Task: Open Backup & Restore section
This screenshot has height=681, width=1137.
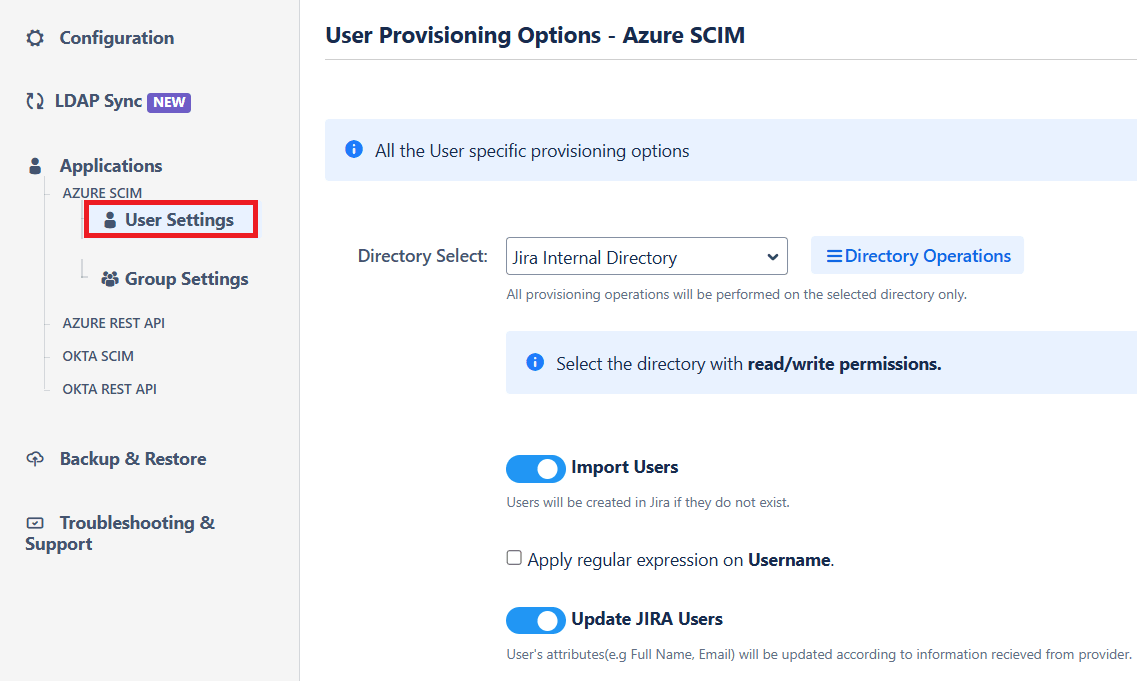Action: (x=133, y=459)
